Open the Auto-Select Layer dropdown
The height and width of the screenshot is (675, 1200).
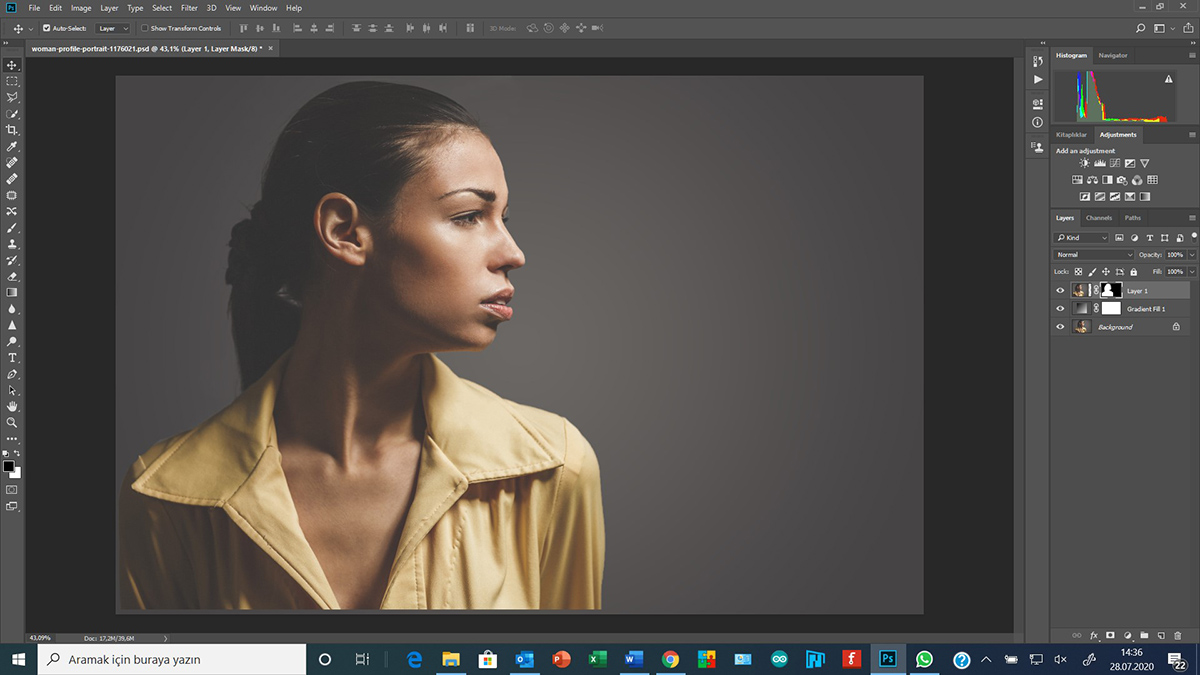112,28
